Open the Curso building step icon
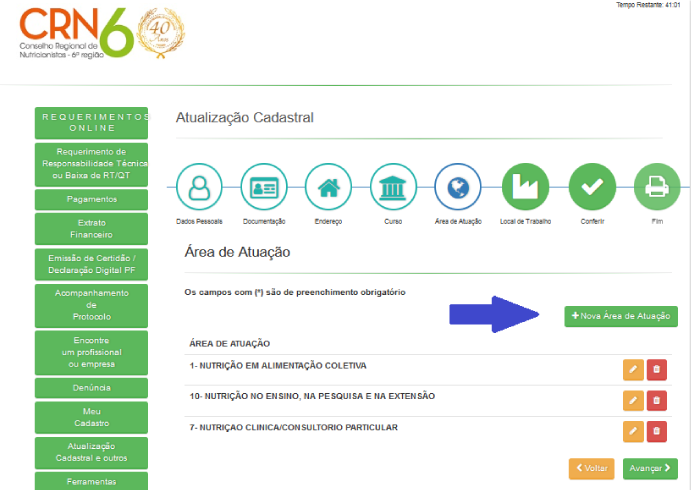691x490 pixels. pyautogui.click(x=393, y=187)
